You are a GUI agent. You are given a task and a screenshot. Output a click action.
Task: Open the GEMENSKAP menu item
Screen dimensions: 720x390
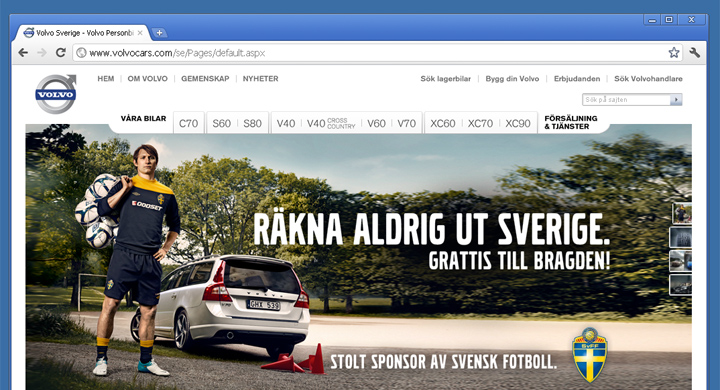point(205,79)
